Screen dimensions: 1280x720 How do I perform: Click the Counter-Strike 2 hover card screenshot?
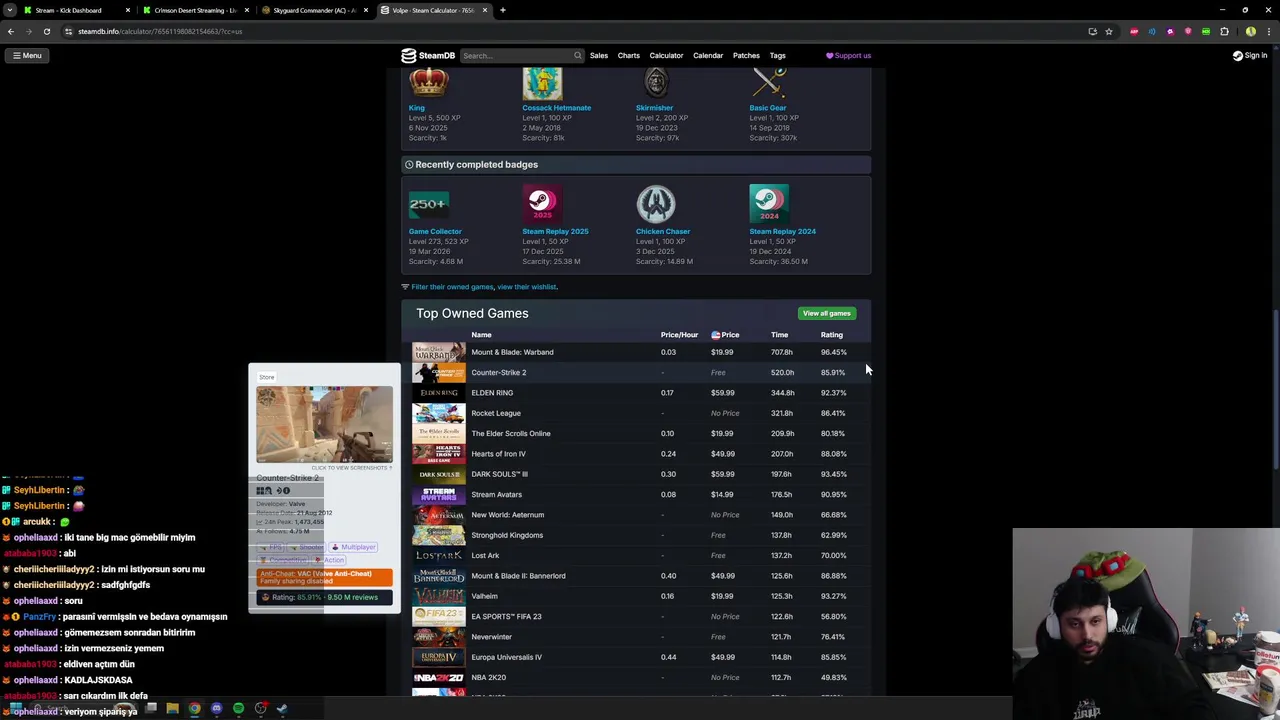point(324,424)
